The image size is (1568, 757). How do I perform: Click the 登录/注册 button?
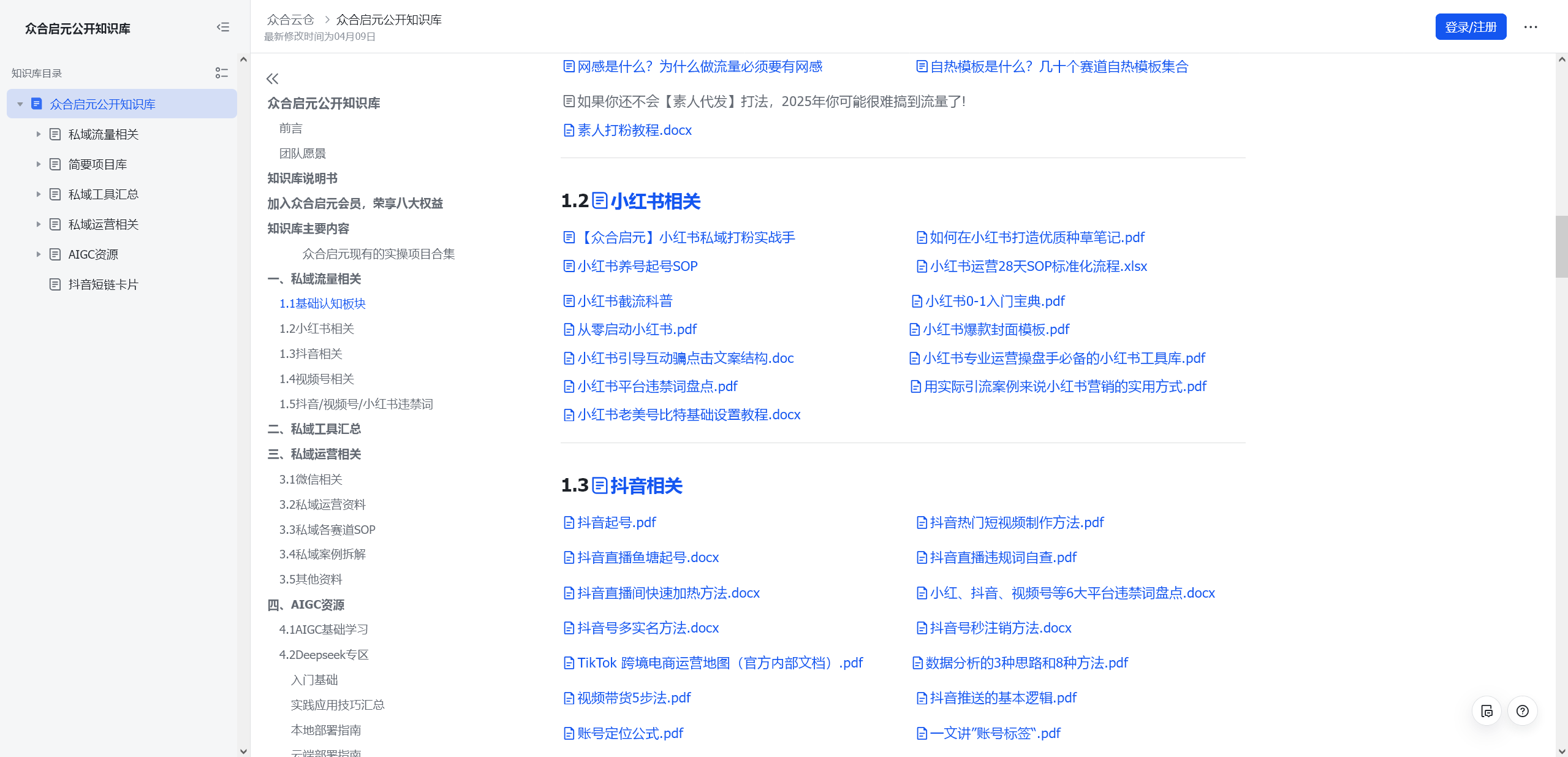click(x=1470, y=26)
